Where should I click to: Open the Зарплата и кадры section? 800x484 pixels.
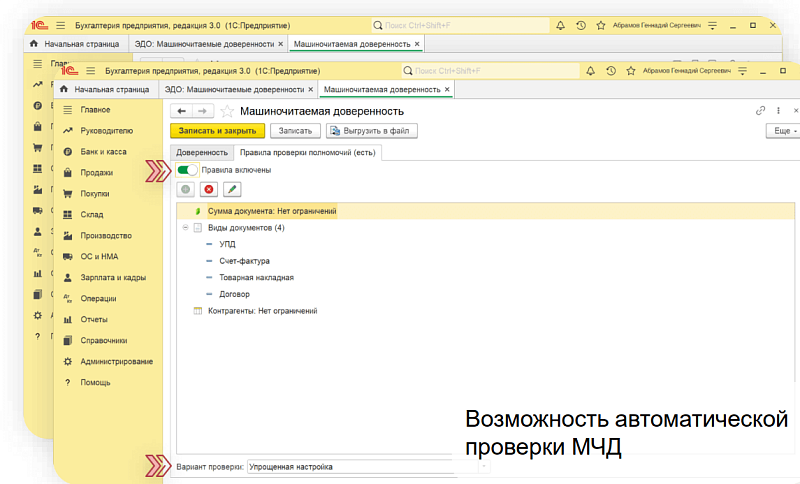[113, 277]
